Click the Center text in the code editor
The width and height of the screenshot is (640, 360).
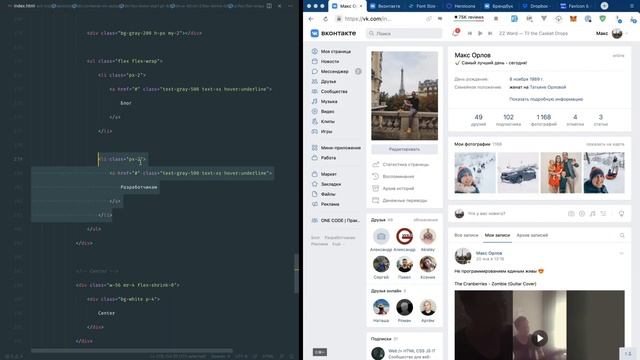tap(106, 313)
